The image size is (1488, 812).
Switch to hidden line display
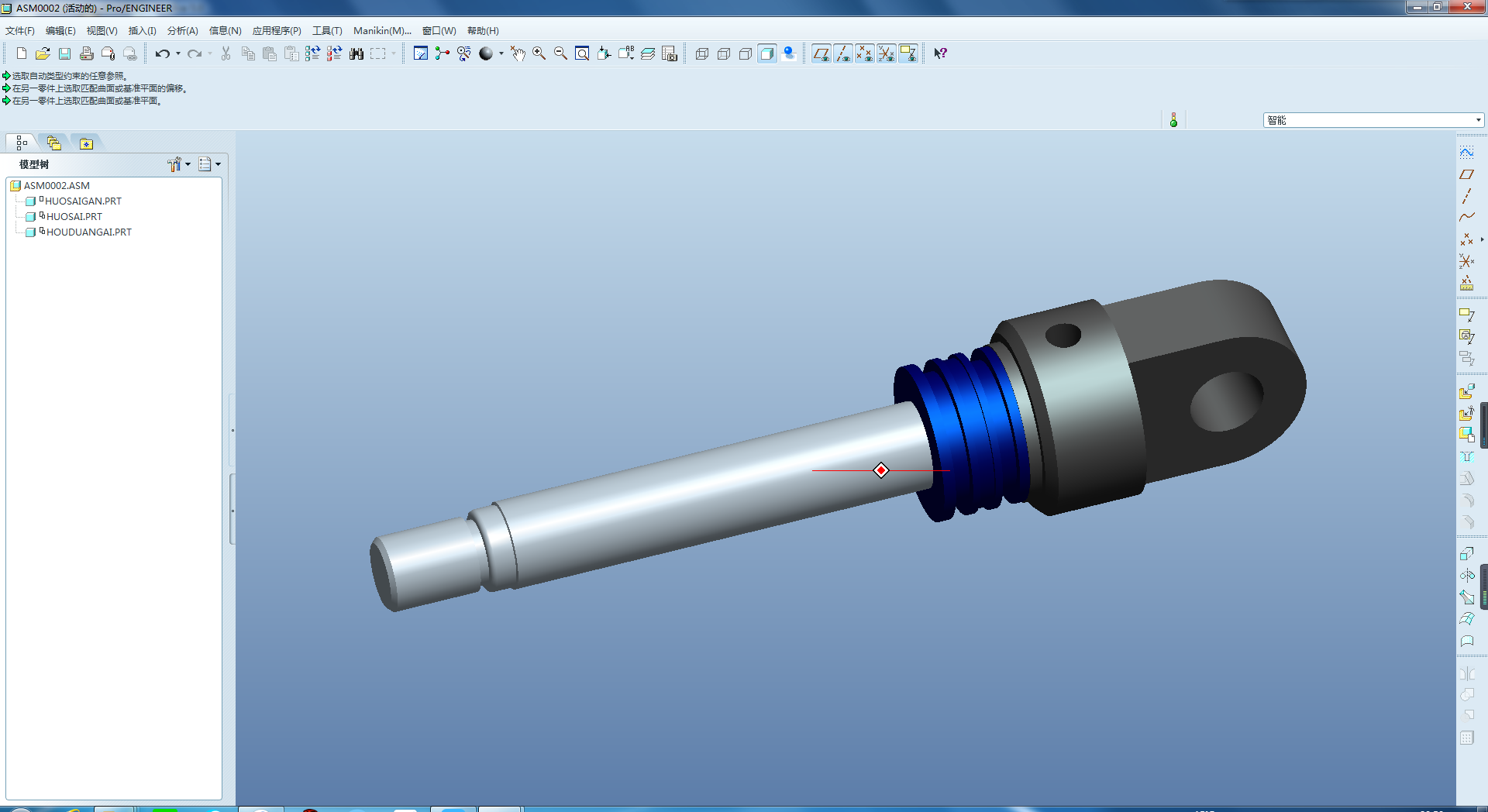pyautogui.click(x=724, y=53)
